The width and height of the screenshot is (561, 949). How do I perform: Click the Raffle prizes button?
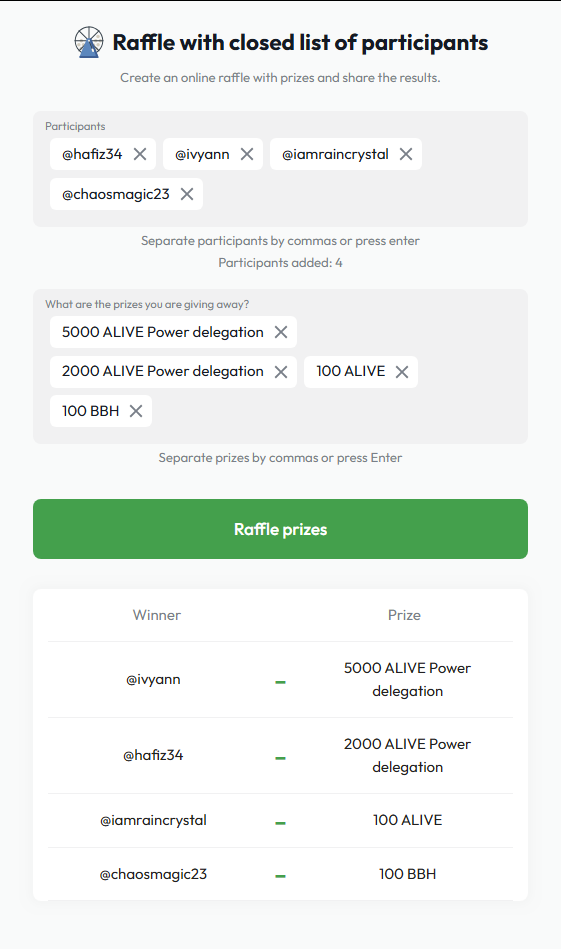click(280, 529)
